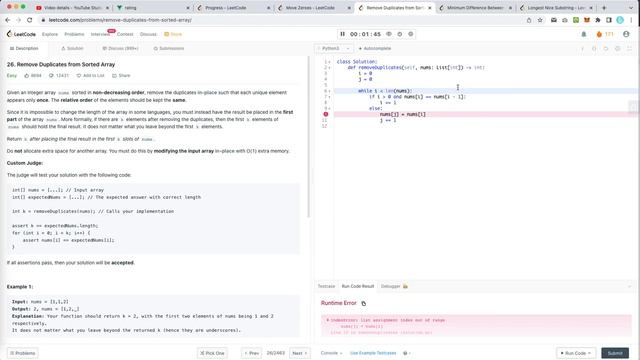The height and width of the screenshot is (360, 640).
Task: Open the notifications bell
Action: point(584,34)
